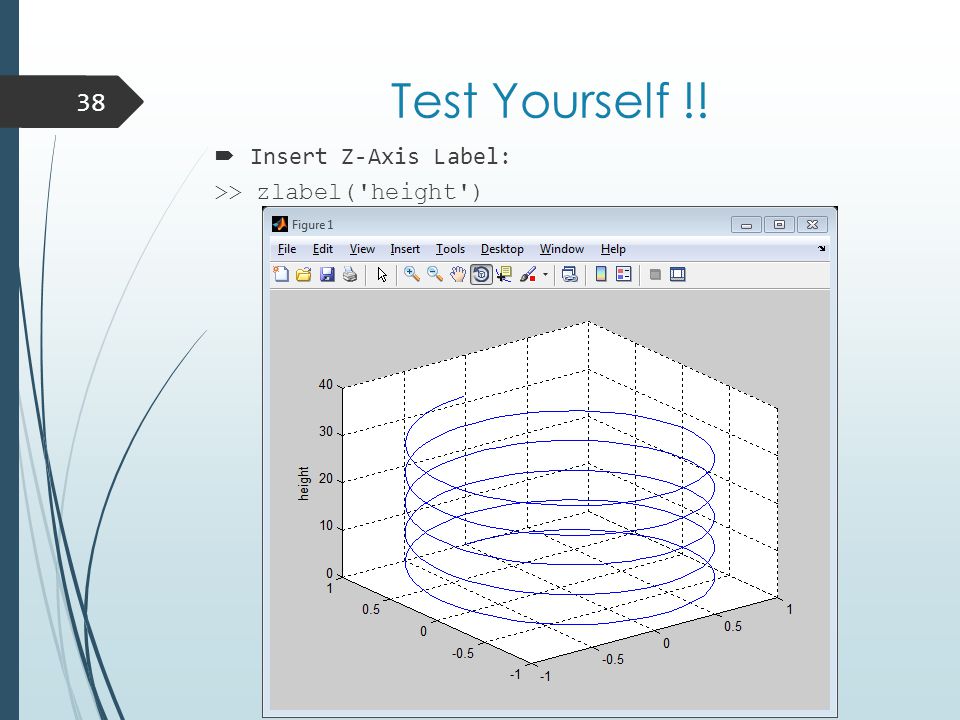Open the Window menu
960x720 pixels.
561,249
